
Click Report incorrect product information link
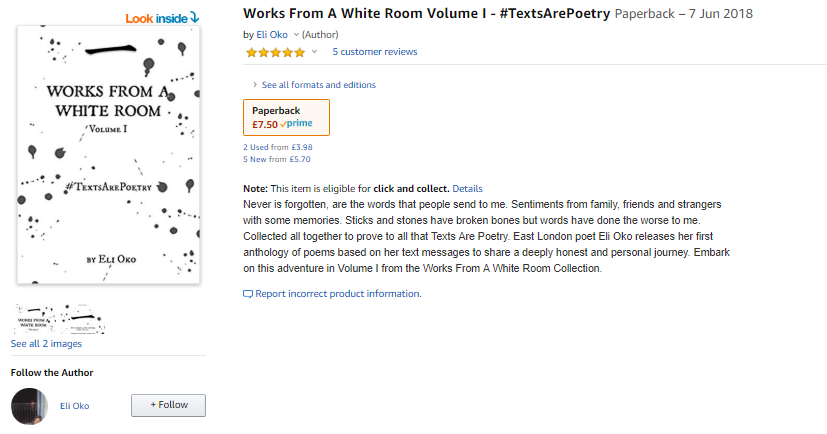(338, 294)
